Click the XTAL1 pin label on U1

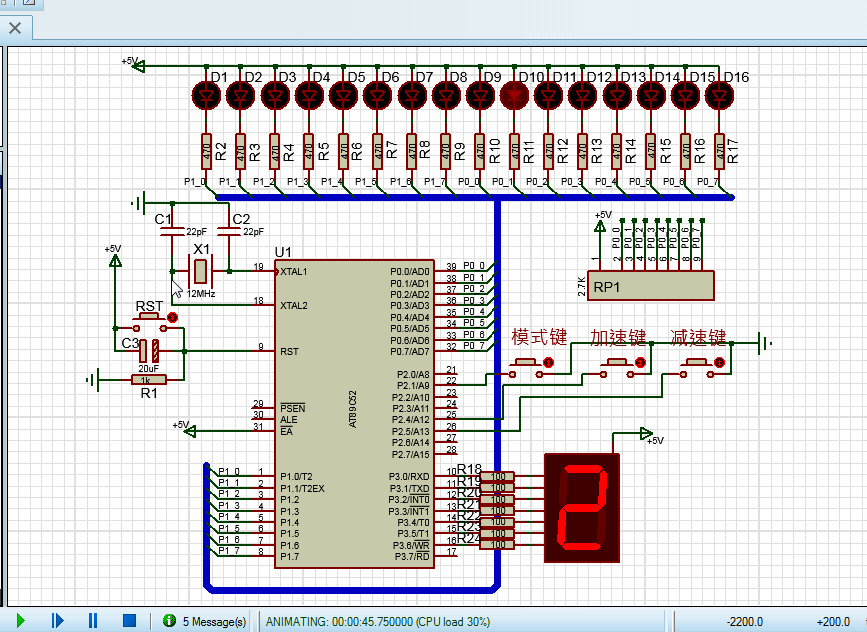point(294,271)
